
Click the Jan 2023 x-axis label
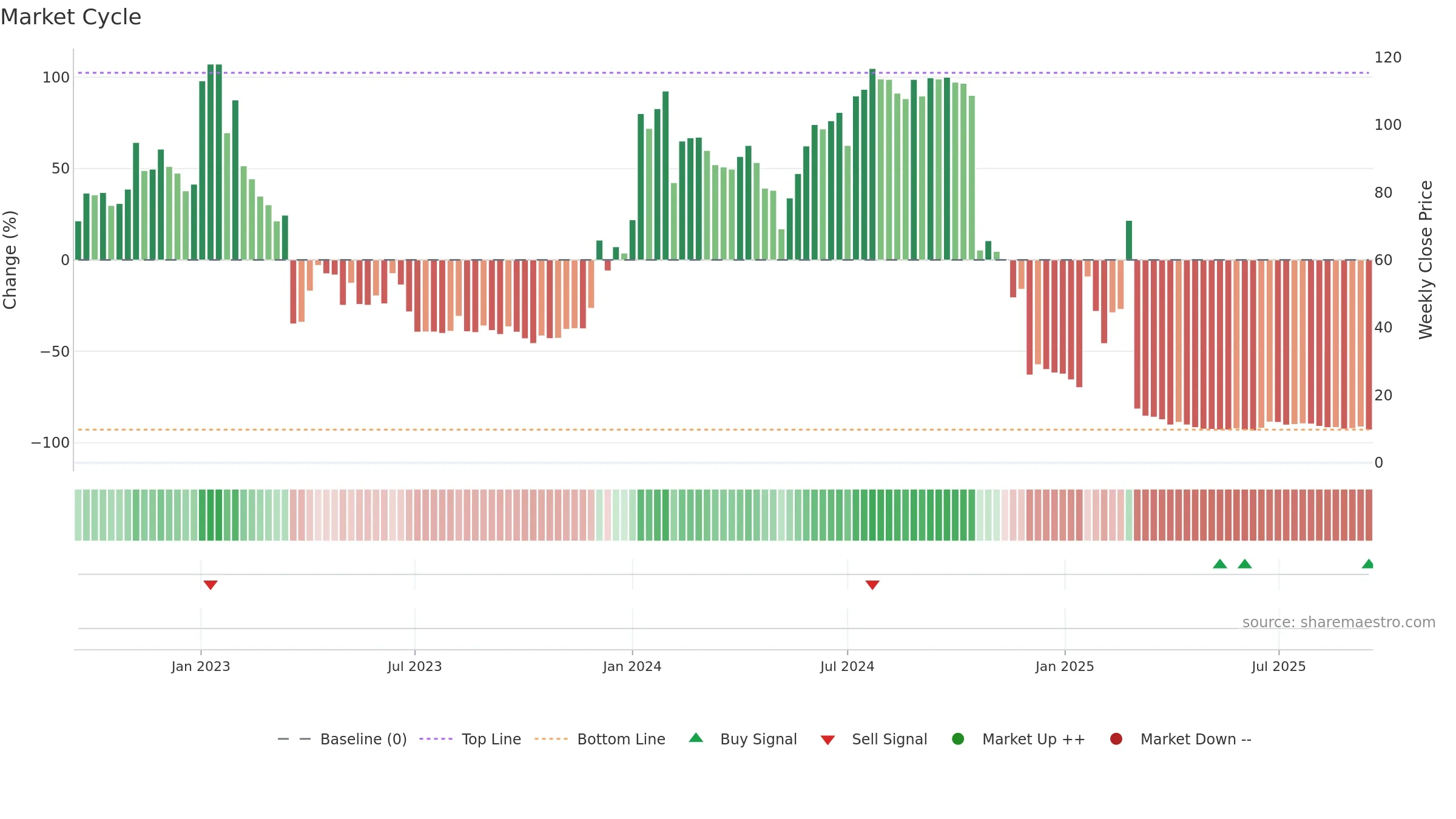click(201, 667)
